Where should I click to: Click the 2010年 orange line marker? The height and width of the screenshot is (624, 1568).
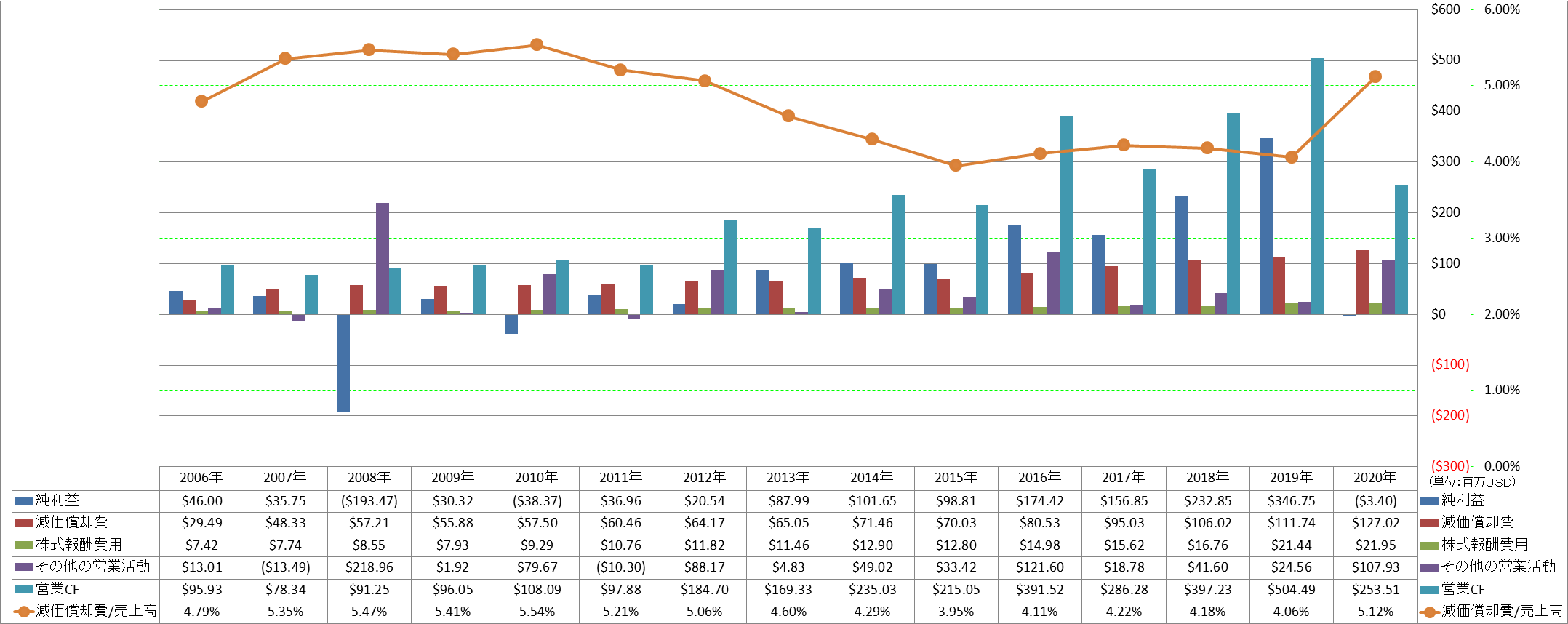point(537,44)
